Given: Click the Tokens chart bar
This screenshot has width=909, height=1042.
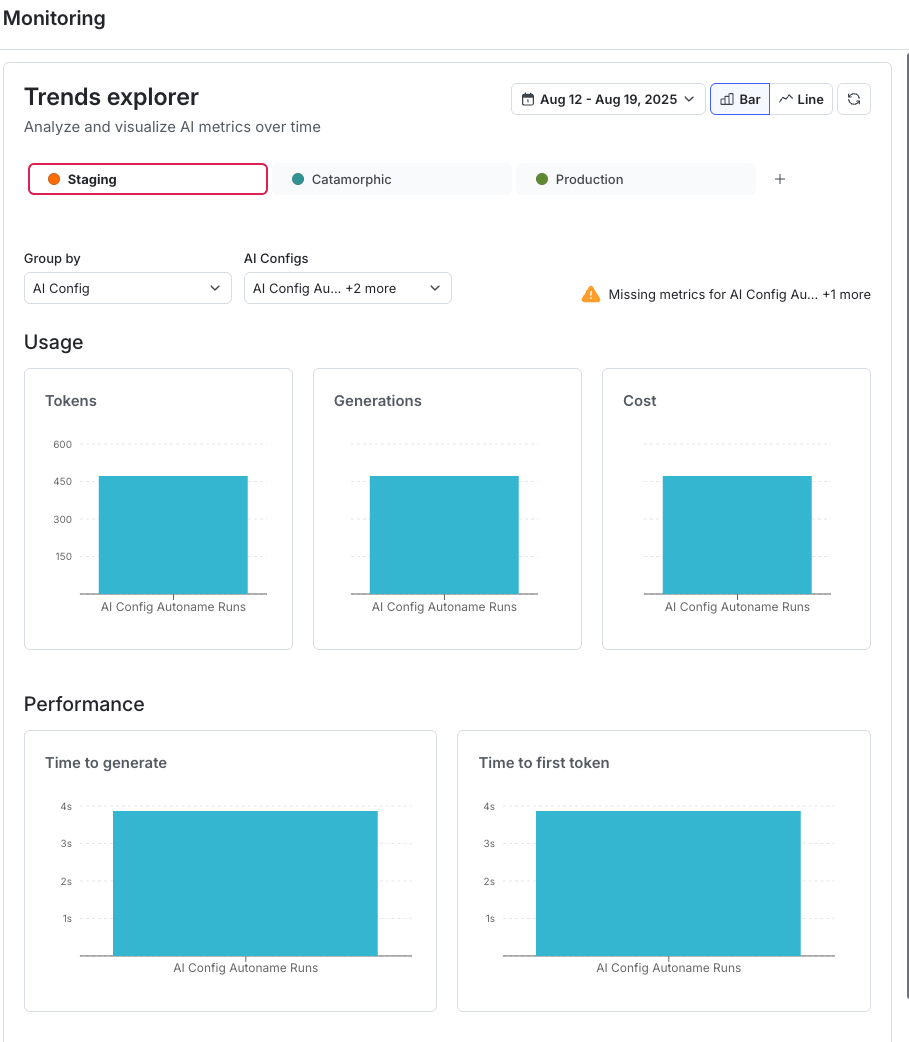Looking at the screenshot, I should tap(173, 534).
